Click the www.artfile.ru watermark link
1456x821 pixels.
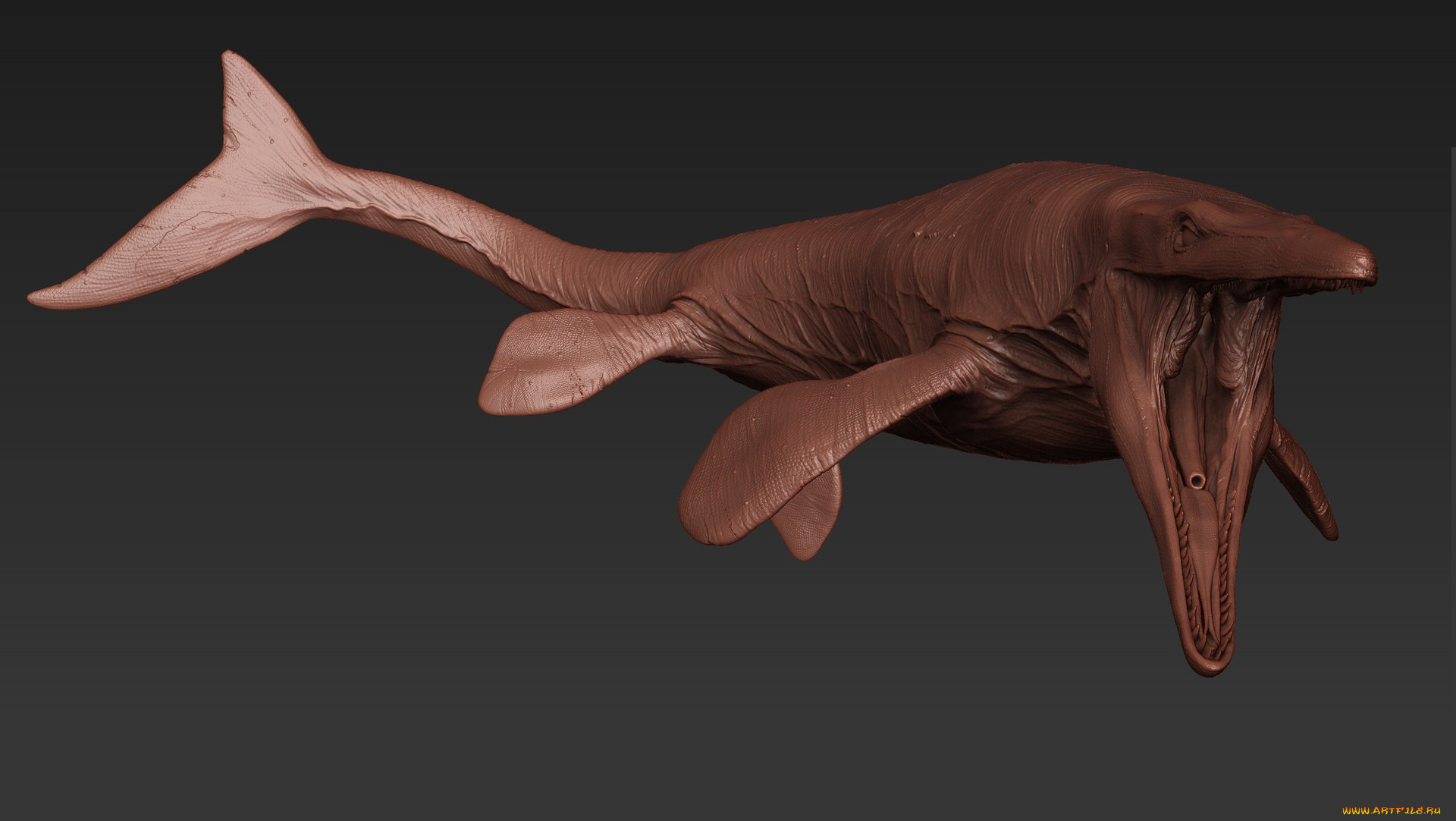click(x=1391, y=810)
